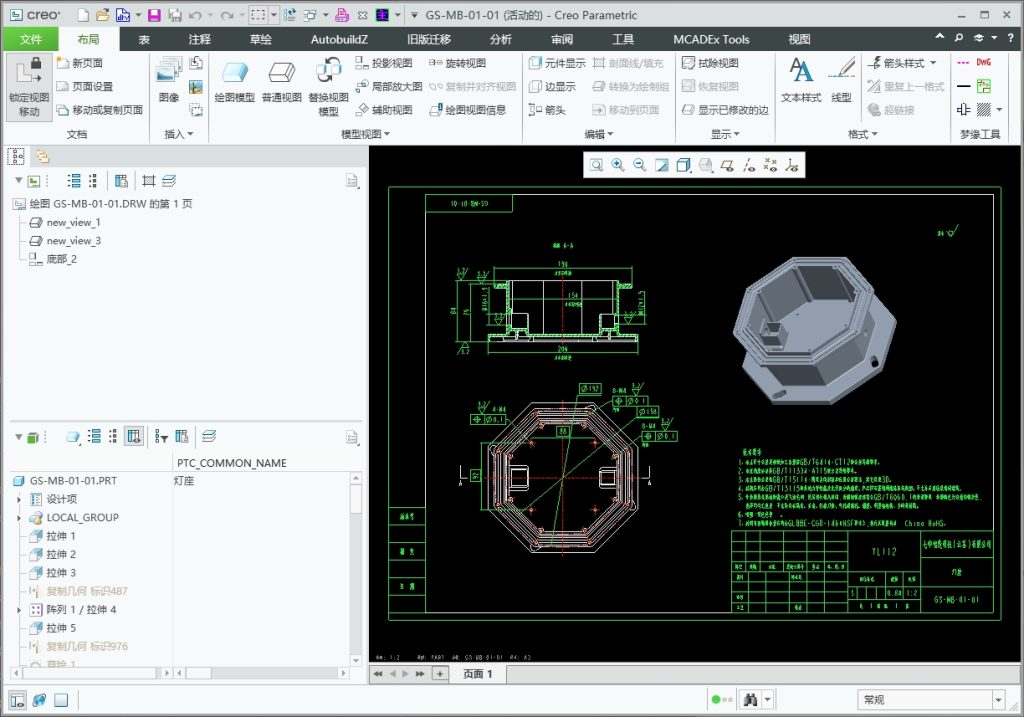
Task: Click the binoculars search icon in status bar
Action: pyautogui.click(x=752, y=699)
